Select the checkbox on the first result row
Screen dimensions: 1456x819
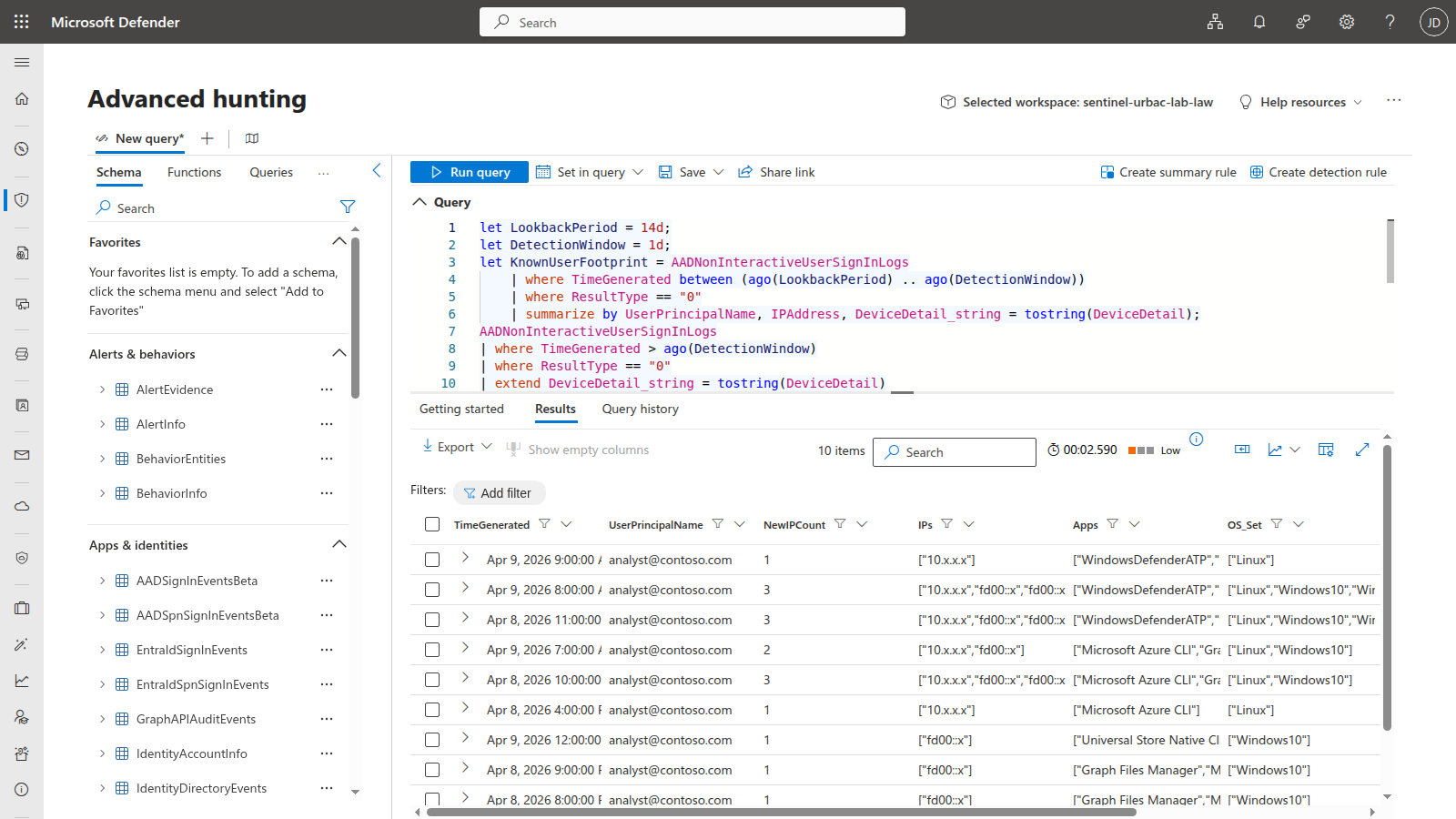[432, 560]
